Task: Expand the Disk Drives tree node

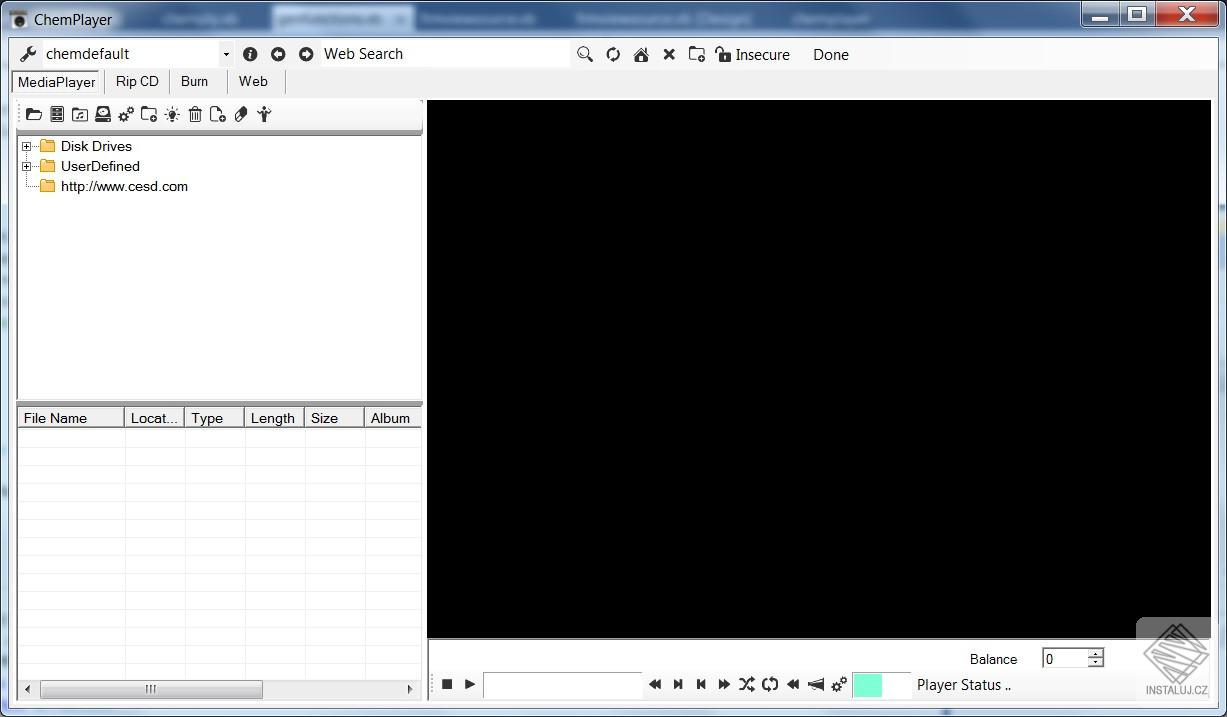Action: (27, 146)
